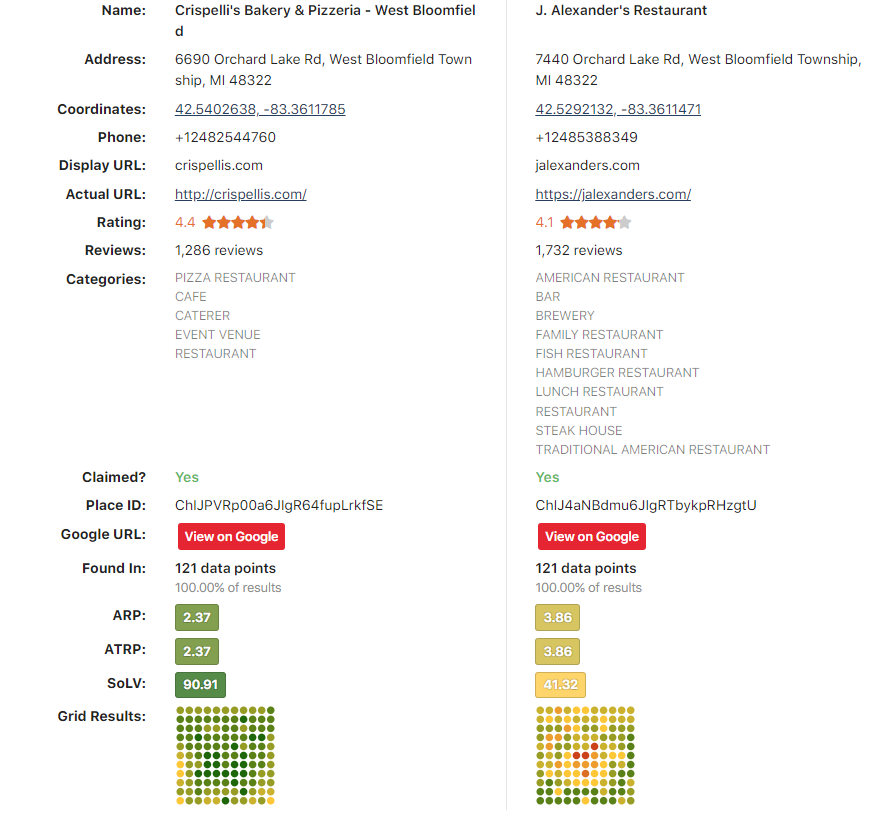Open Crispelli's grid results thumbnail
The image size is (873, 814).
click(225, 755)
